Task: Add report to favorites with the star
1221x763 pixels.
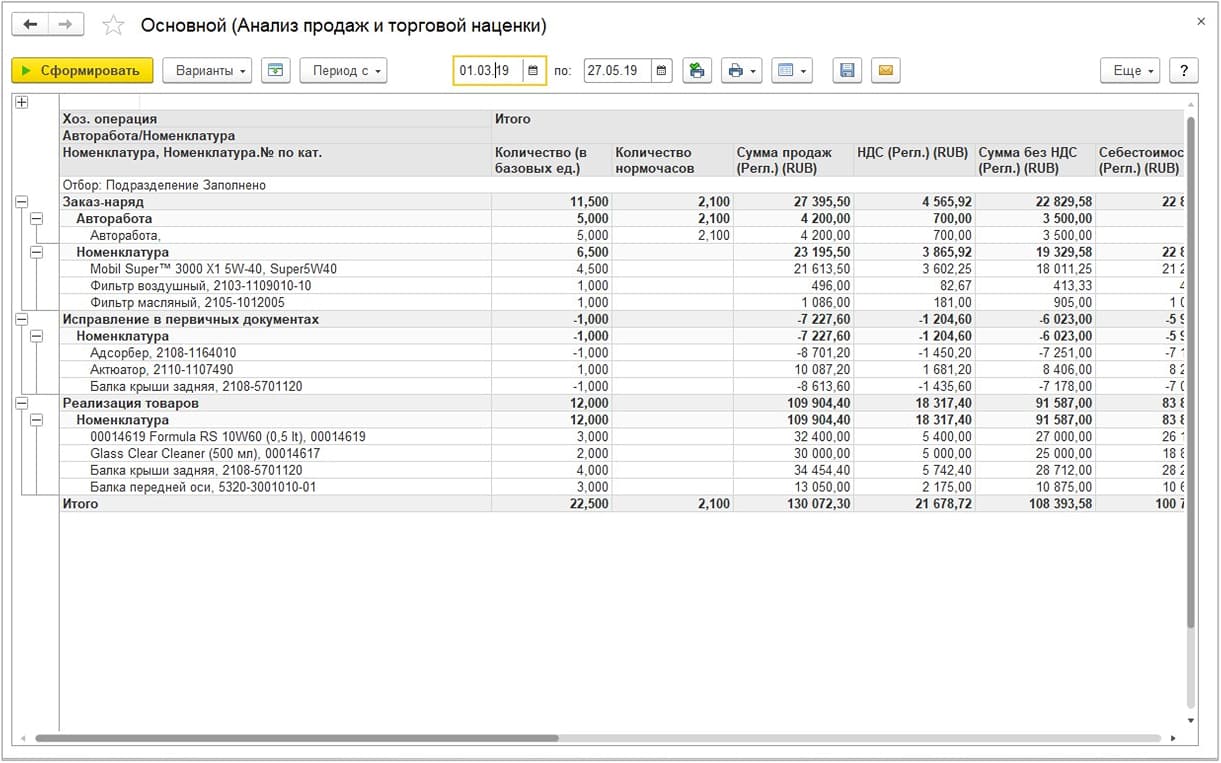Action: [113, 26]
